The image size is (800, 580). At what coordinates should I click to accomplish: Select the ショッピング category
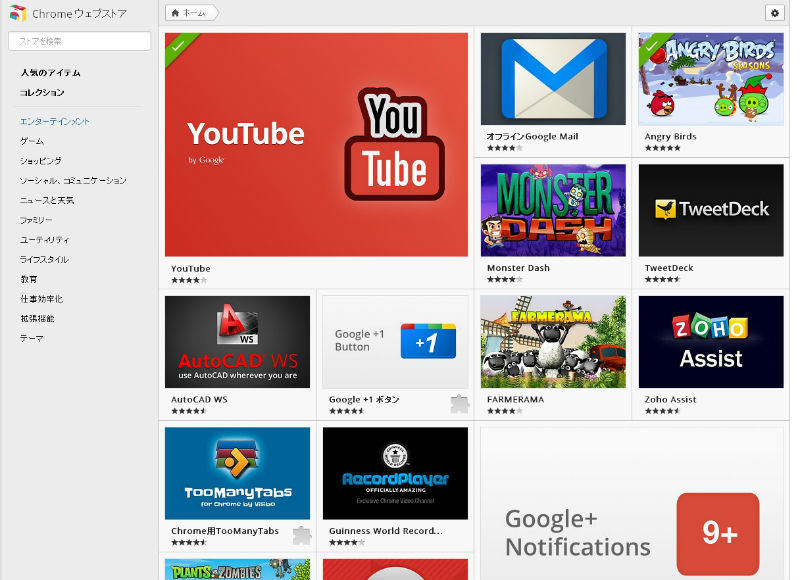point(40,161)
